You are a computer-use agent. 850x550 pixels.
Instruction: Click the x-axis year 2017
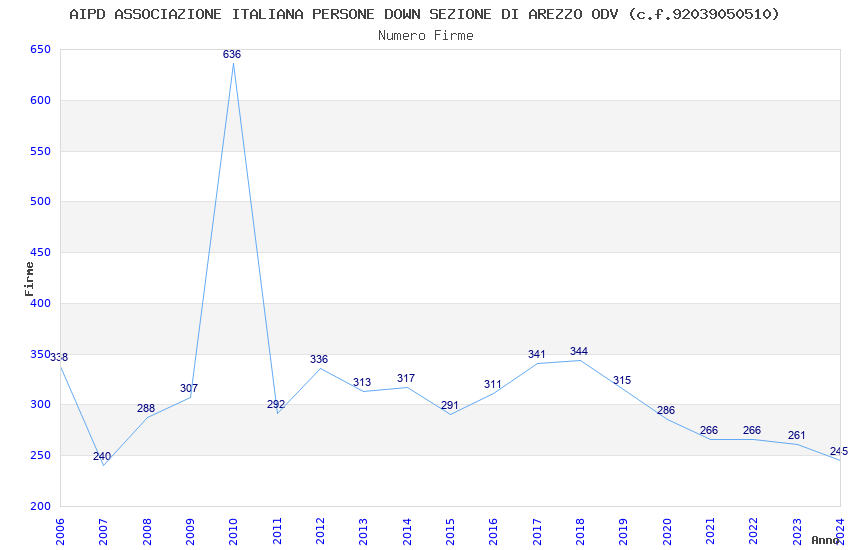click(x=537, y=531)
